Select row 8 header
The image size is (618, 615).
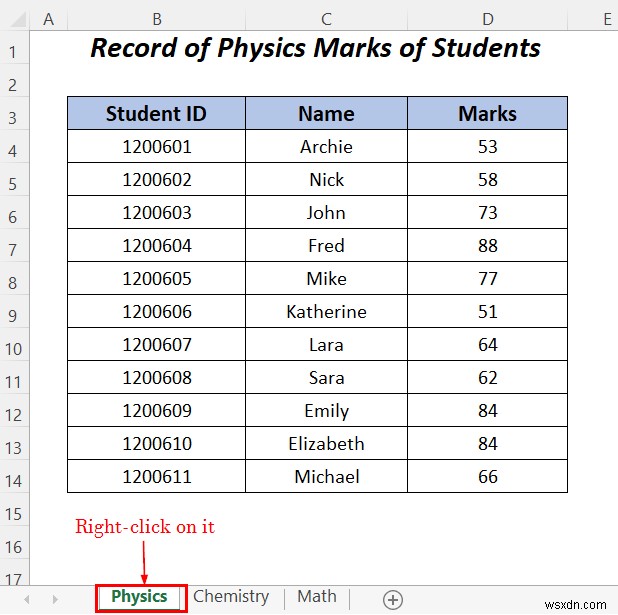(14, 278)
